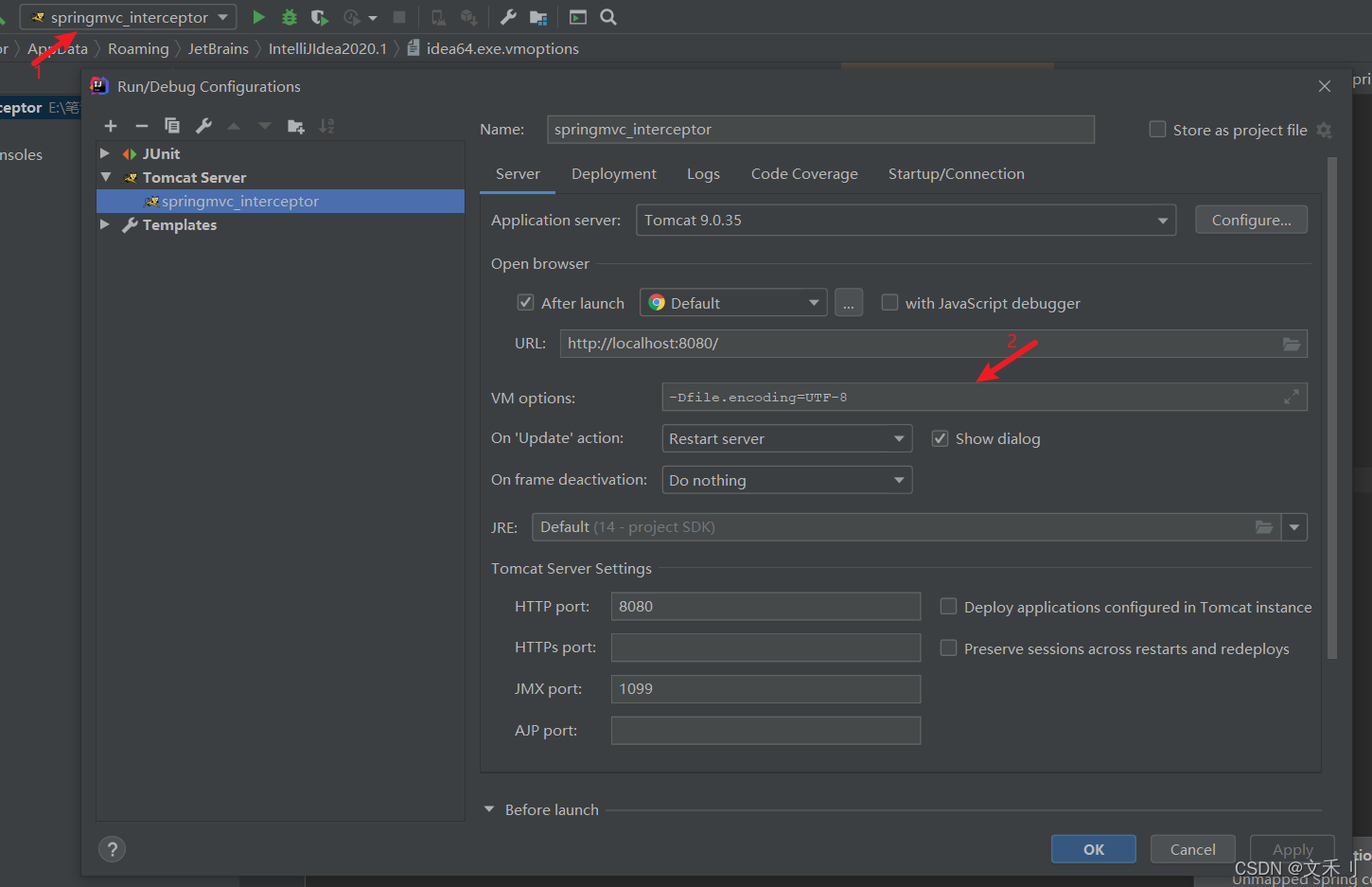Switch to the Startup/Connection tab
1372x887 pixels.
coord(957,174)
